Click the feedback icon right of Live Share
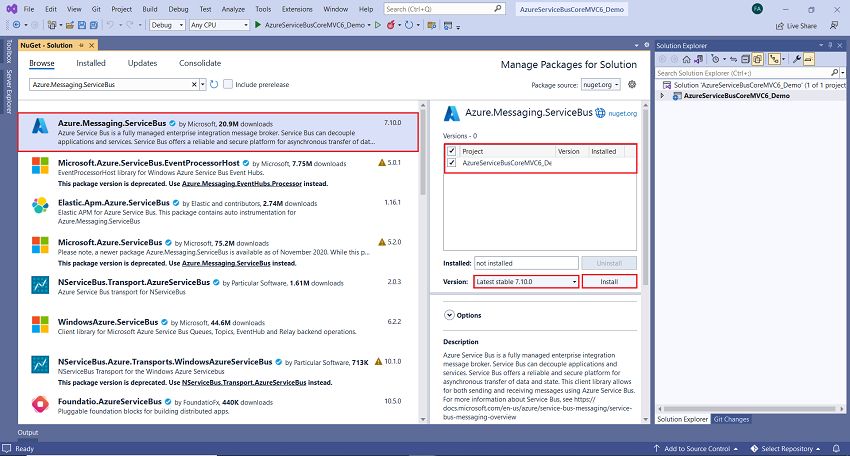 pyautogui.click(x=833, y=25)
